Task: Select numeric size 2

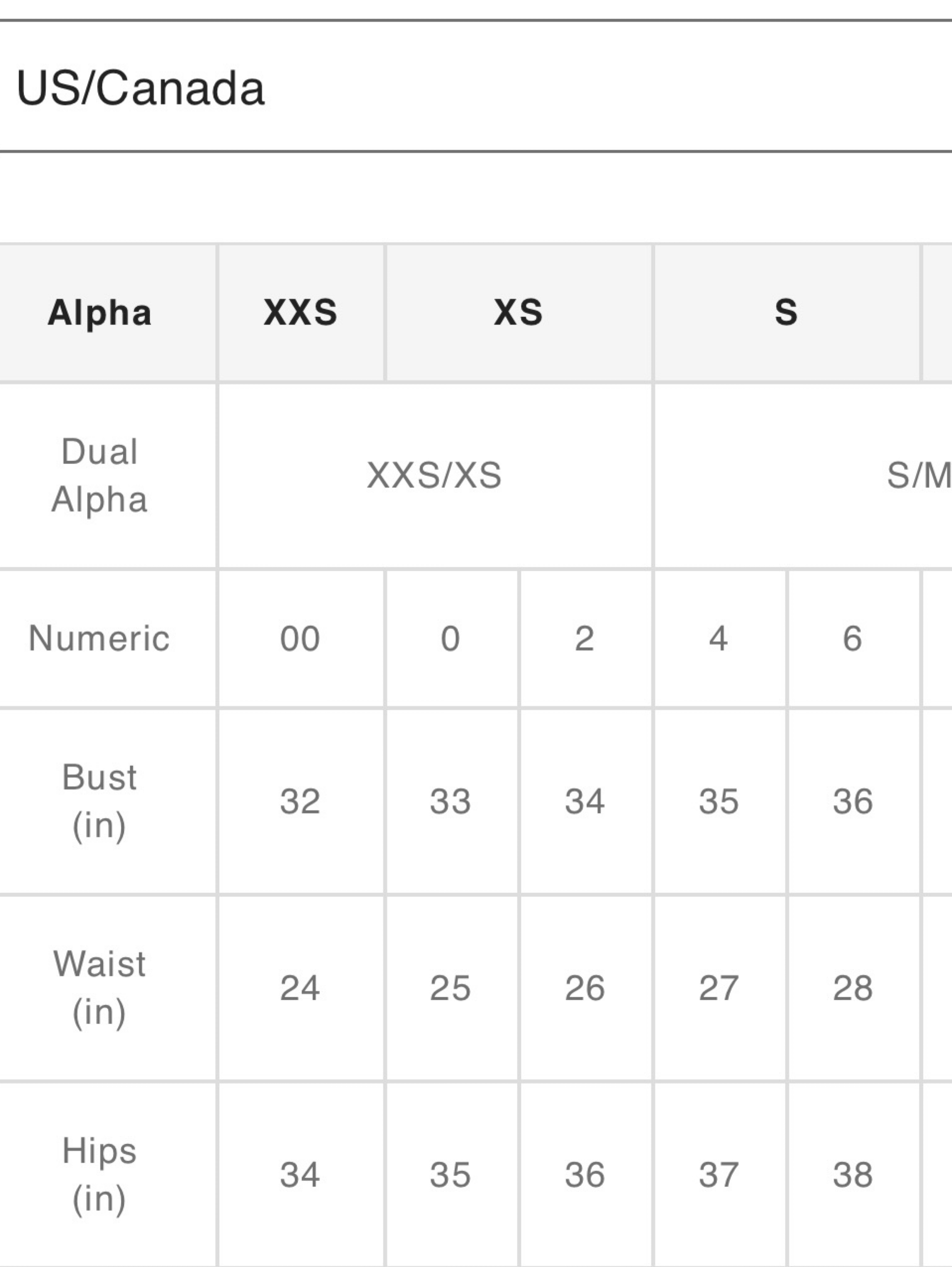Action: point(585,639)
